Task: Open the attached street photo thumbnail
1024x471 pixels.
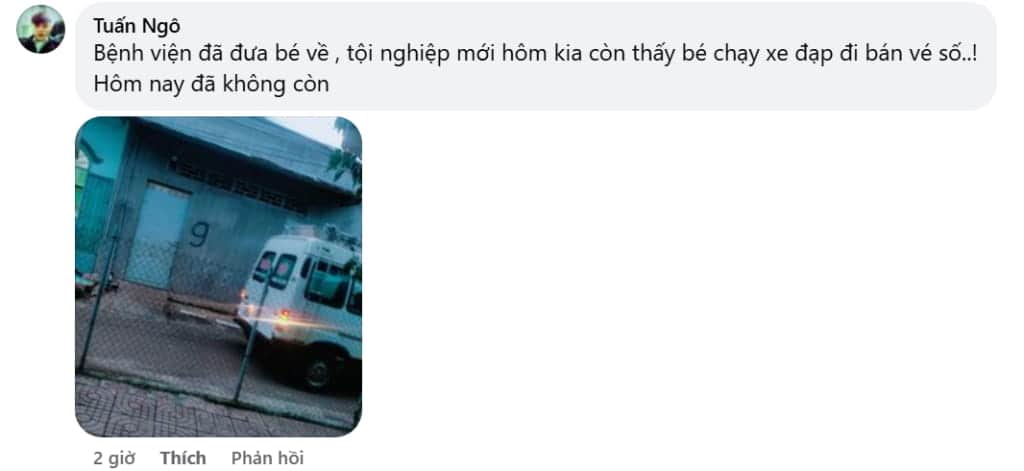Action: [x=218, y=277]
